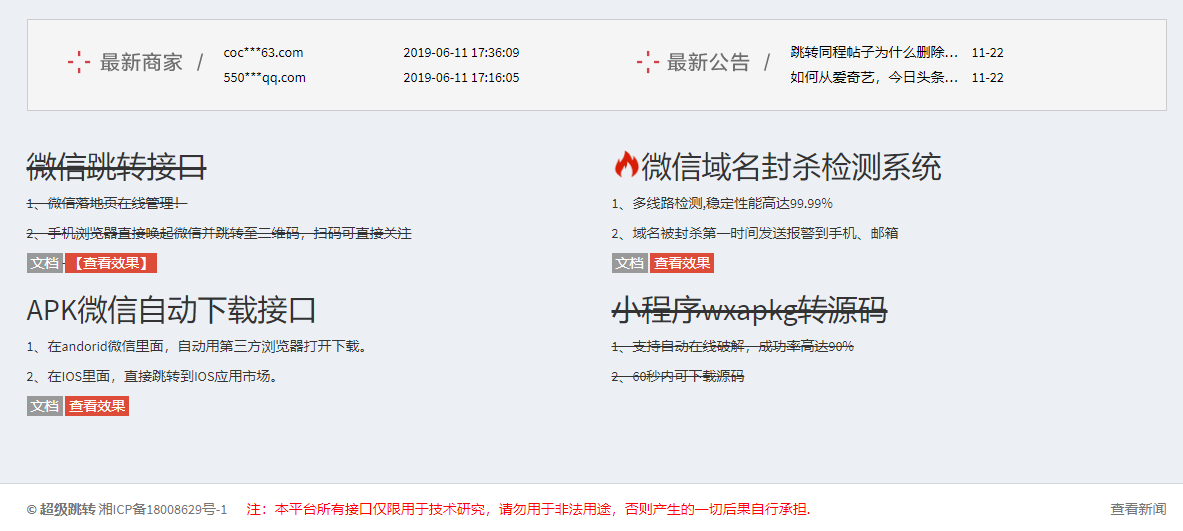
Task: Select the 小程序wxapkg转源码 heading
Action: coord(749,310)
